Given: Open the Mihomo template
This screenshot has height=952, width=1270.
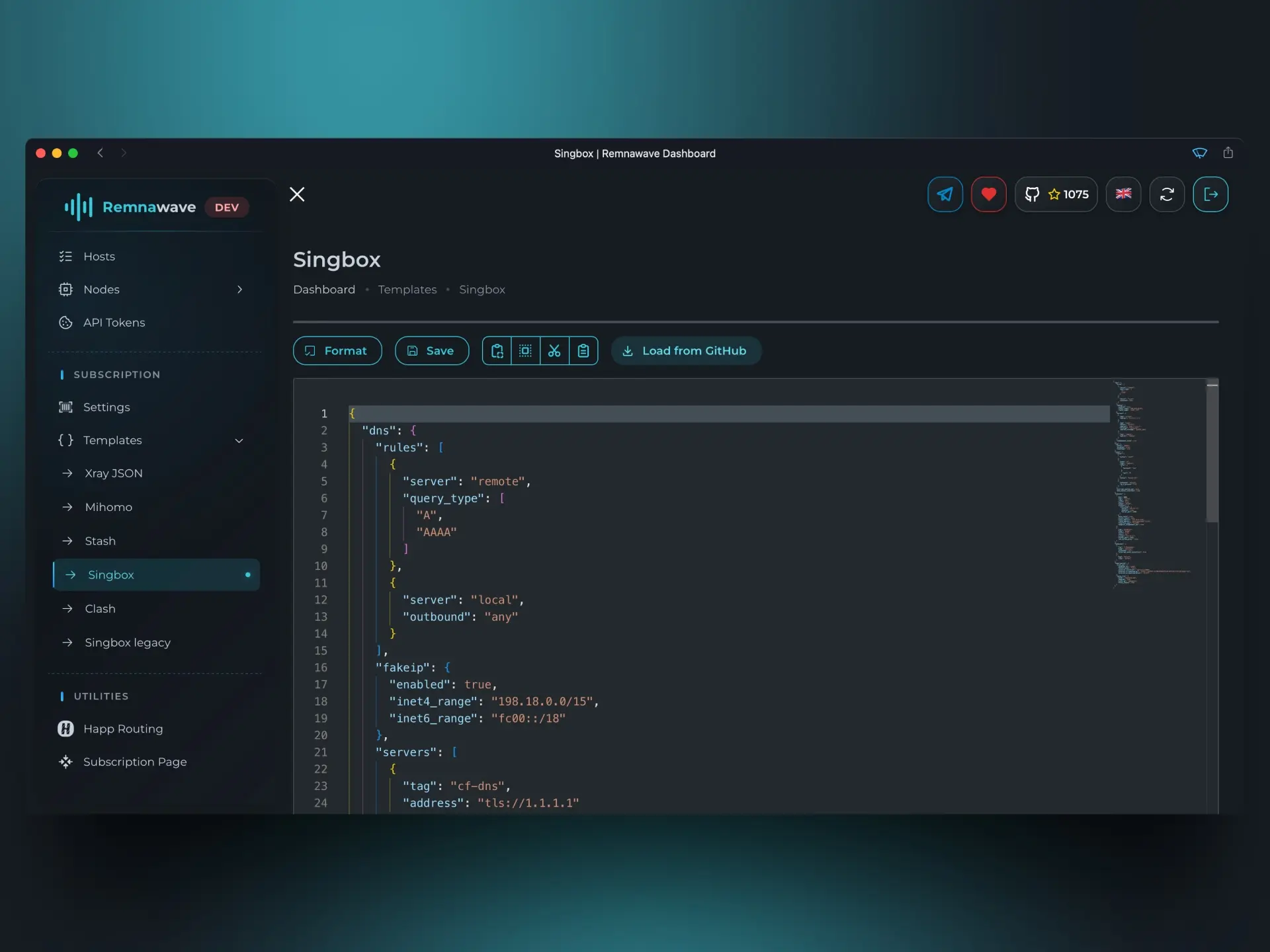Looking at the screenshot, I should coord(155,507).
